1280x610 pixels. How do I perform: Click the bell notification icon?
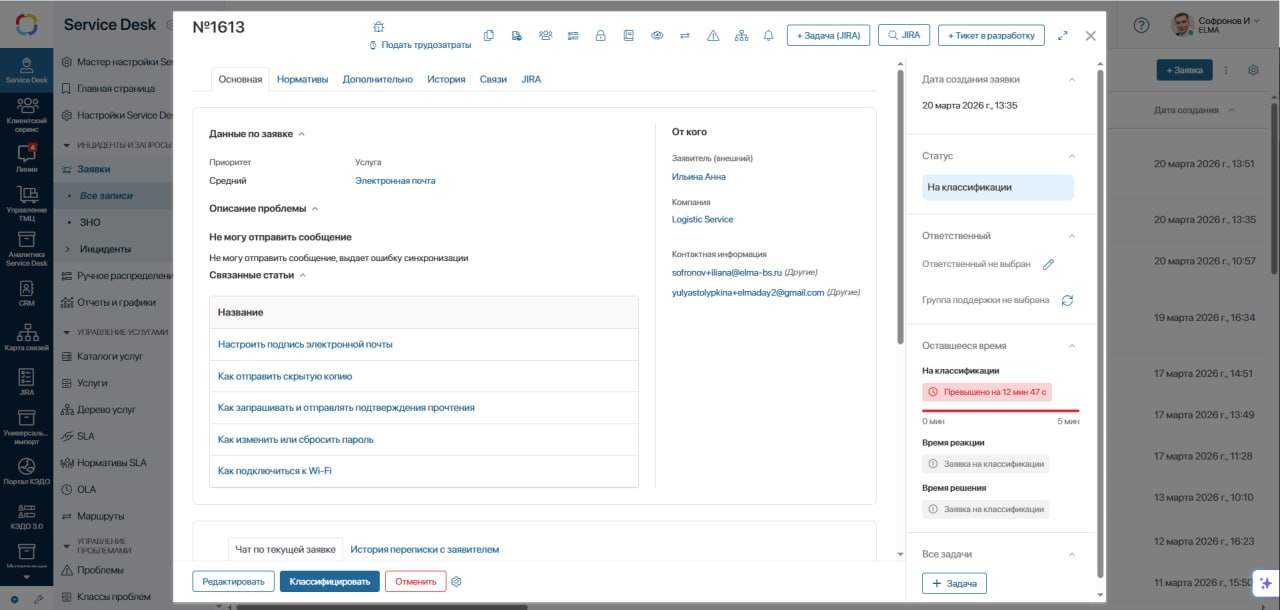[769, 35]
